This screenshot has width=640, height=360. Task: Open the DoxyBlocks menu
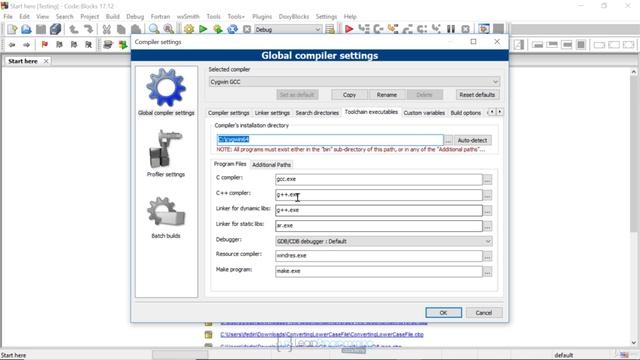click(x=293, y=16)
